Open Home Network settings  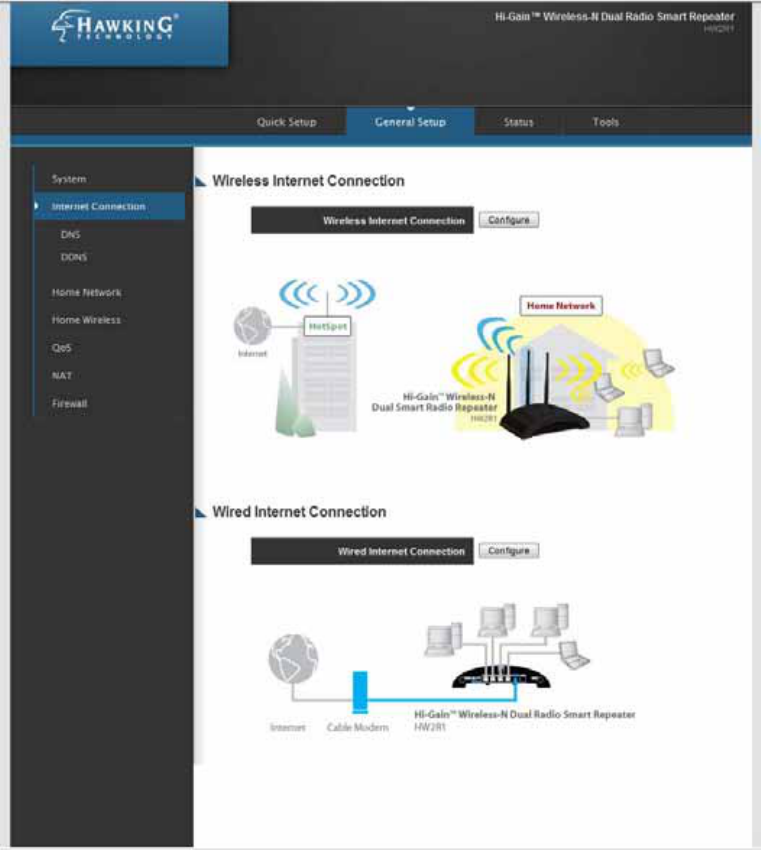[87, 292]
